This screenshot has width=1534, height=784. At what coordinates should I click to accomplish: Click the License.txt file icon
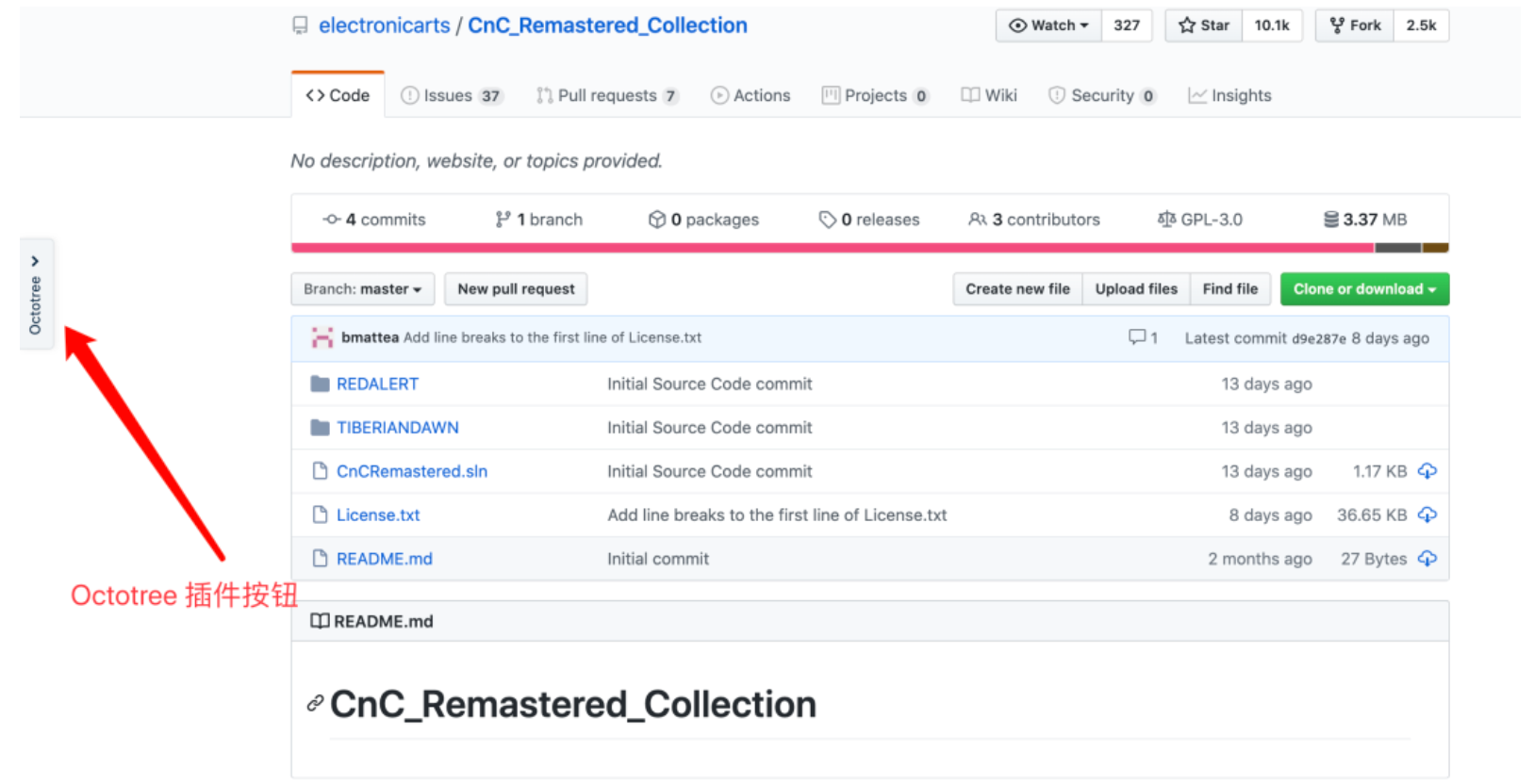[321, 515]
